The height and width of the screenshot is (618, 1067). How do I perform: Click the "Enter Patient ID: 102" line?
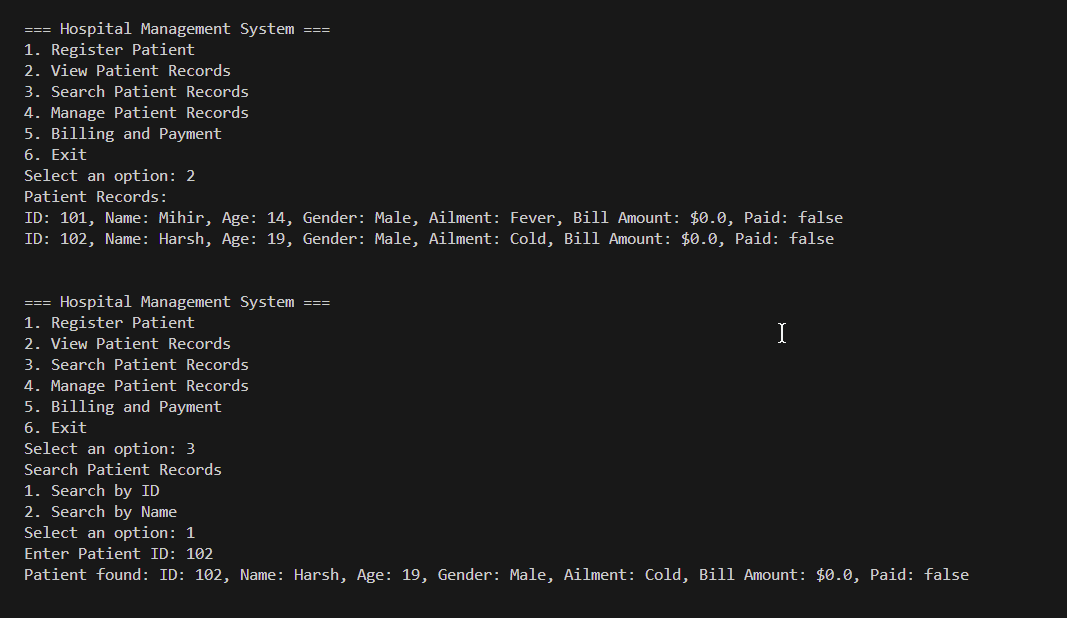pyautogui.click(x=119, y=554)
